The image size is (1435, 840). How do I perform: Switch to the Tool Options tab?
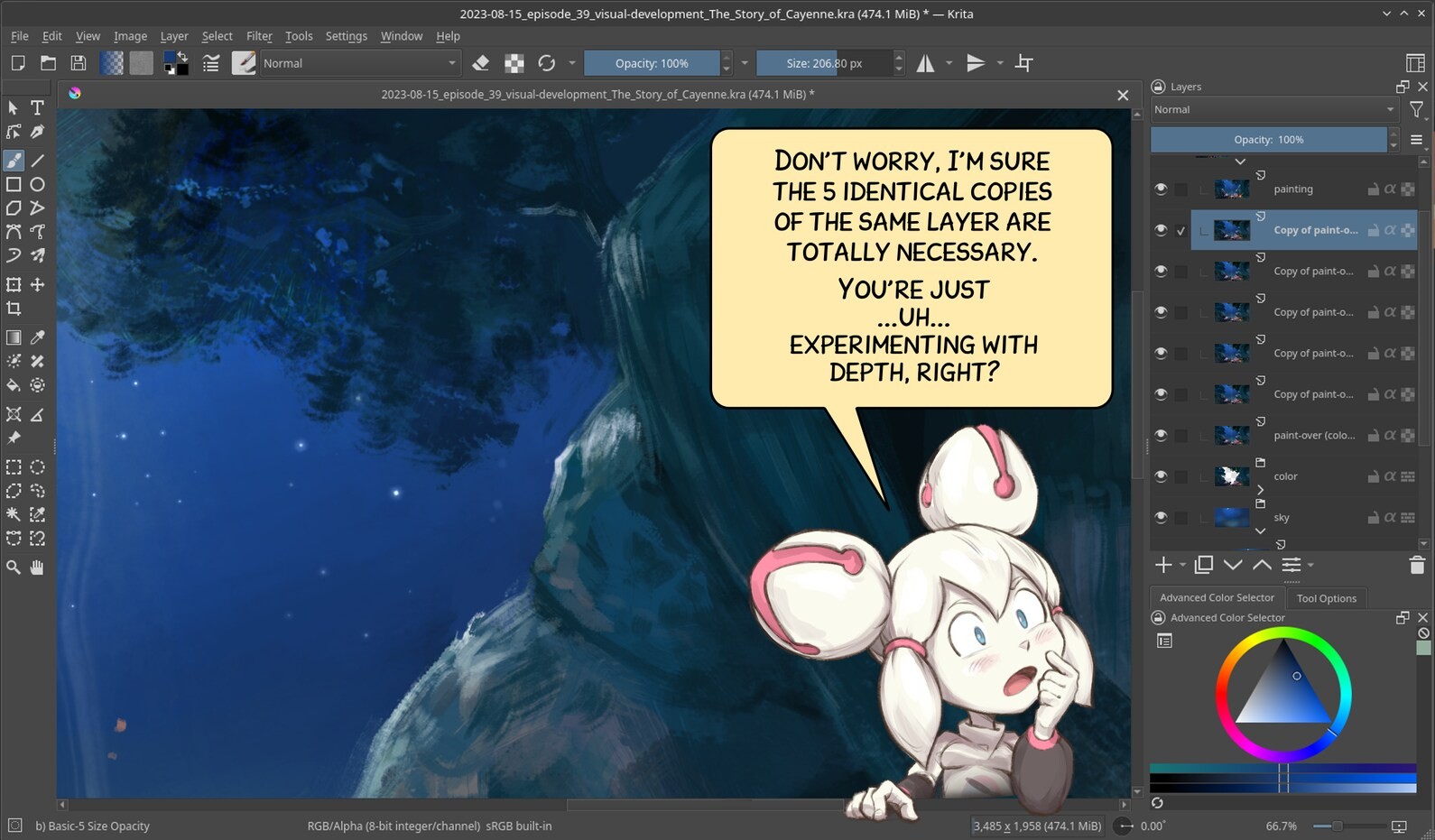coord(1326,598)
